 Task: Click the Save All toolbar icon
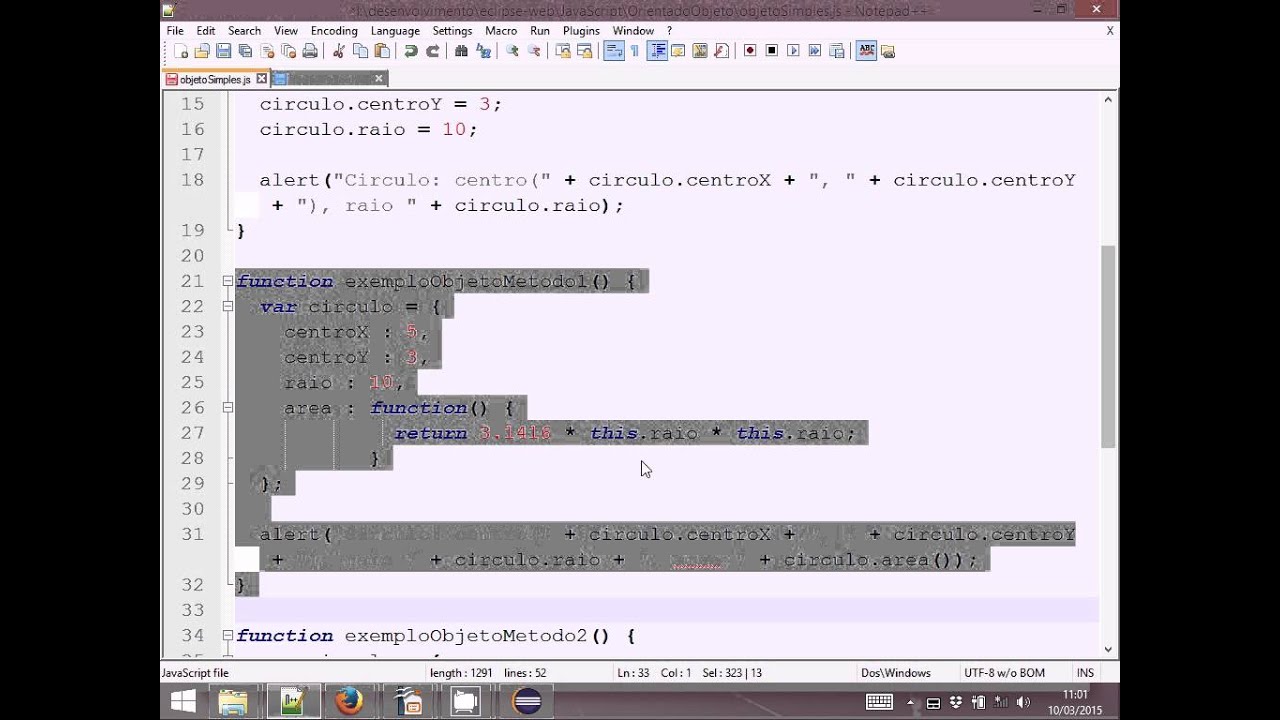tap(245, 51)
